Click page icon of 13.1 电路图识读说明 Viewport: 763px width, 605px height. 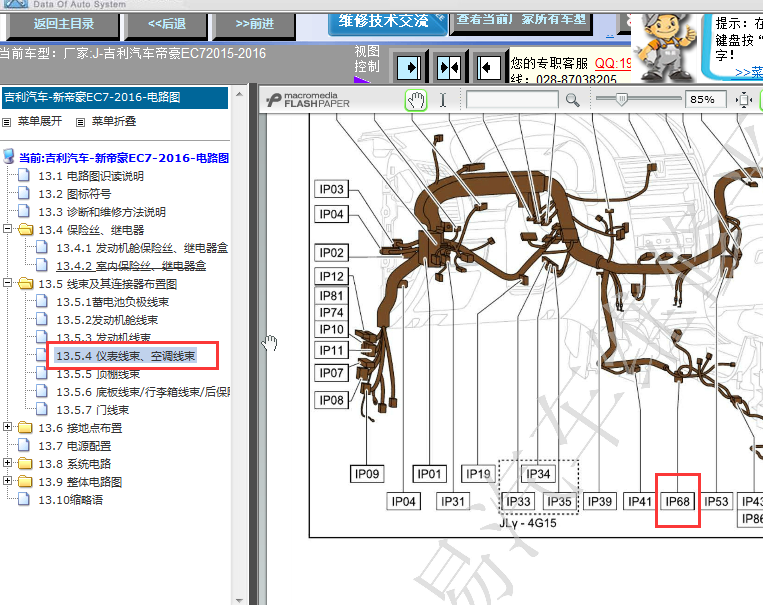point(24,175)
